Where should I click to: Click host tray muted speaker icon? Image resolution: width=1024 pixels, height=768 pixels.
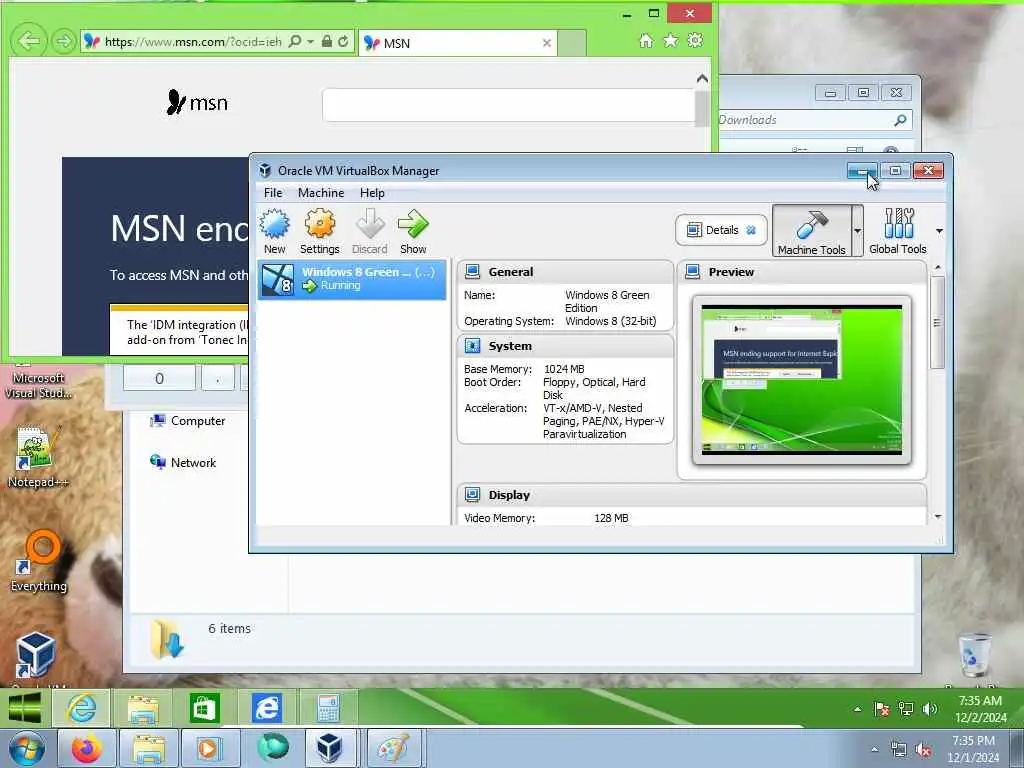pyautogui.click(x=923, y=750)
